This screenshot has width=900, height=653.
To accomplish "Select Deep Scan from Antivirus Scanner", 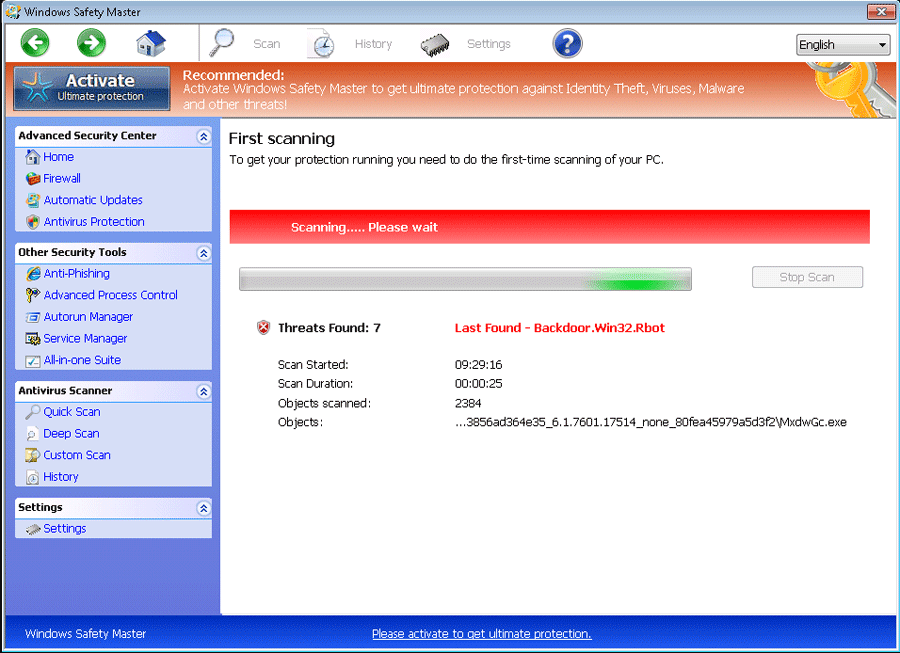I will (71, 434).
